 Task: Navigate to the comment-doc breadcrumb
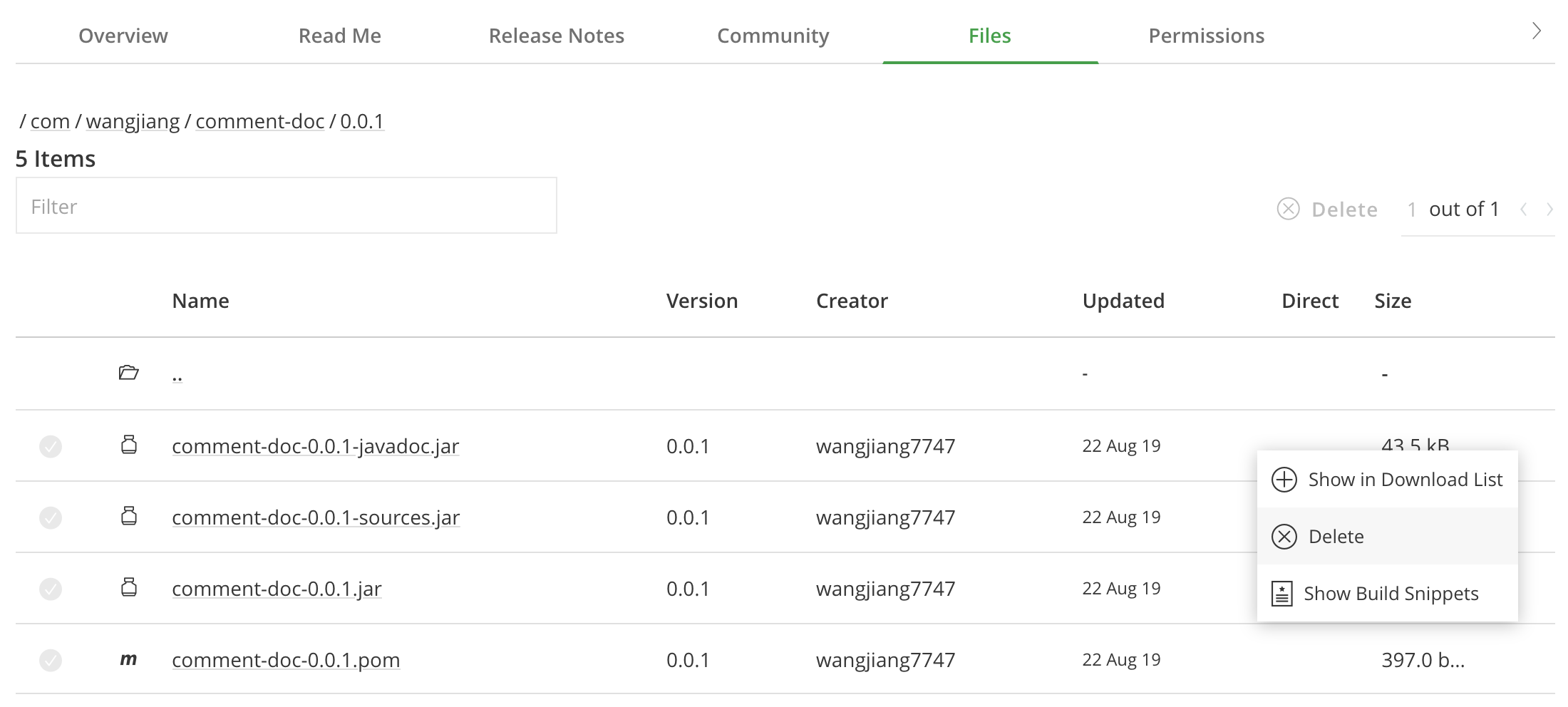click(x=260, y=121)
